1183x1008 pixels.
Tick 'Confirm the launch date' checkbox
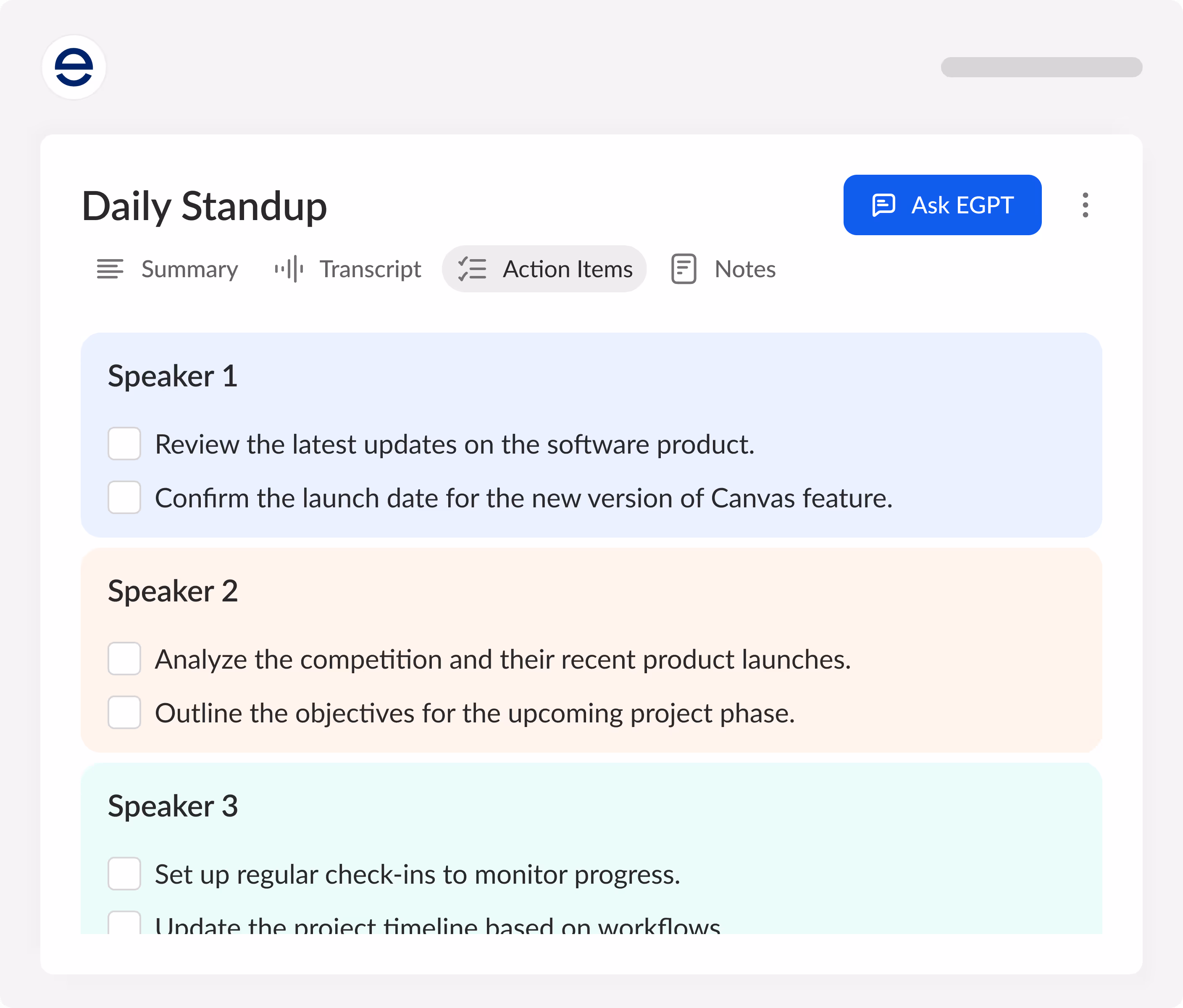(x=124, y=497)
